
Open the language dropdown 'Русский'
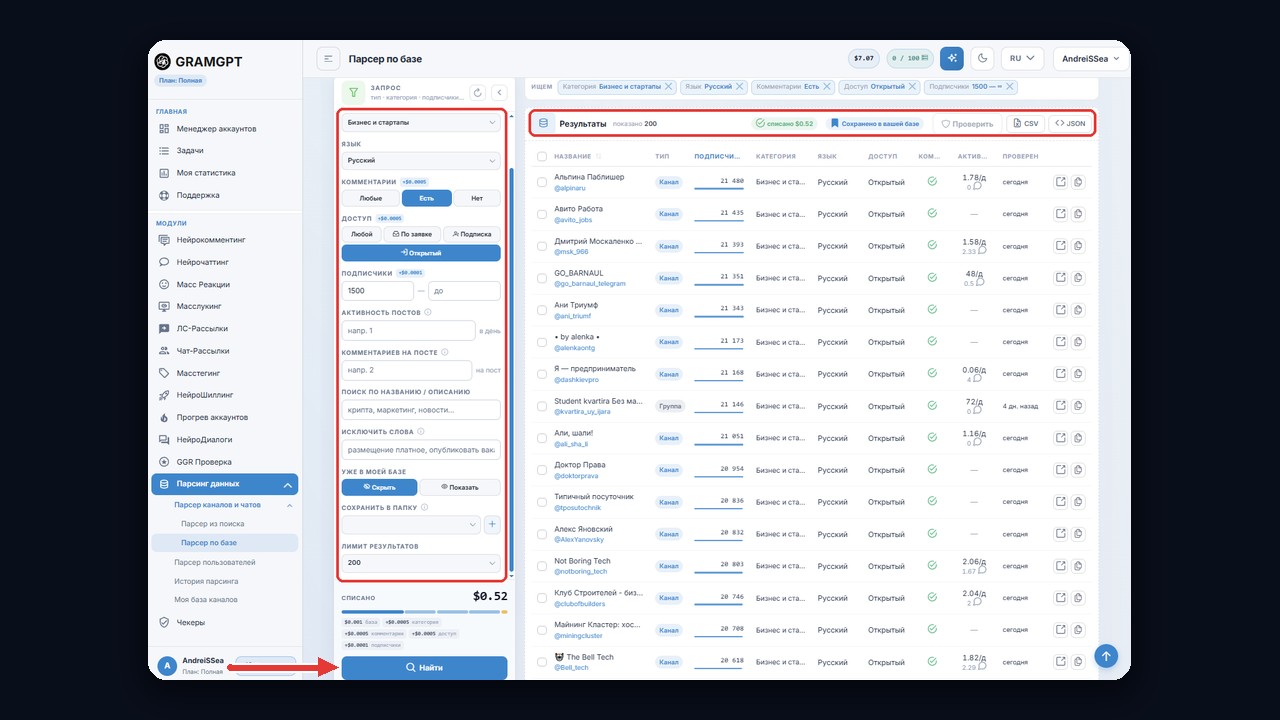(421, 160)
